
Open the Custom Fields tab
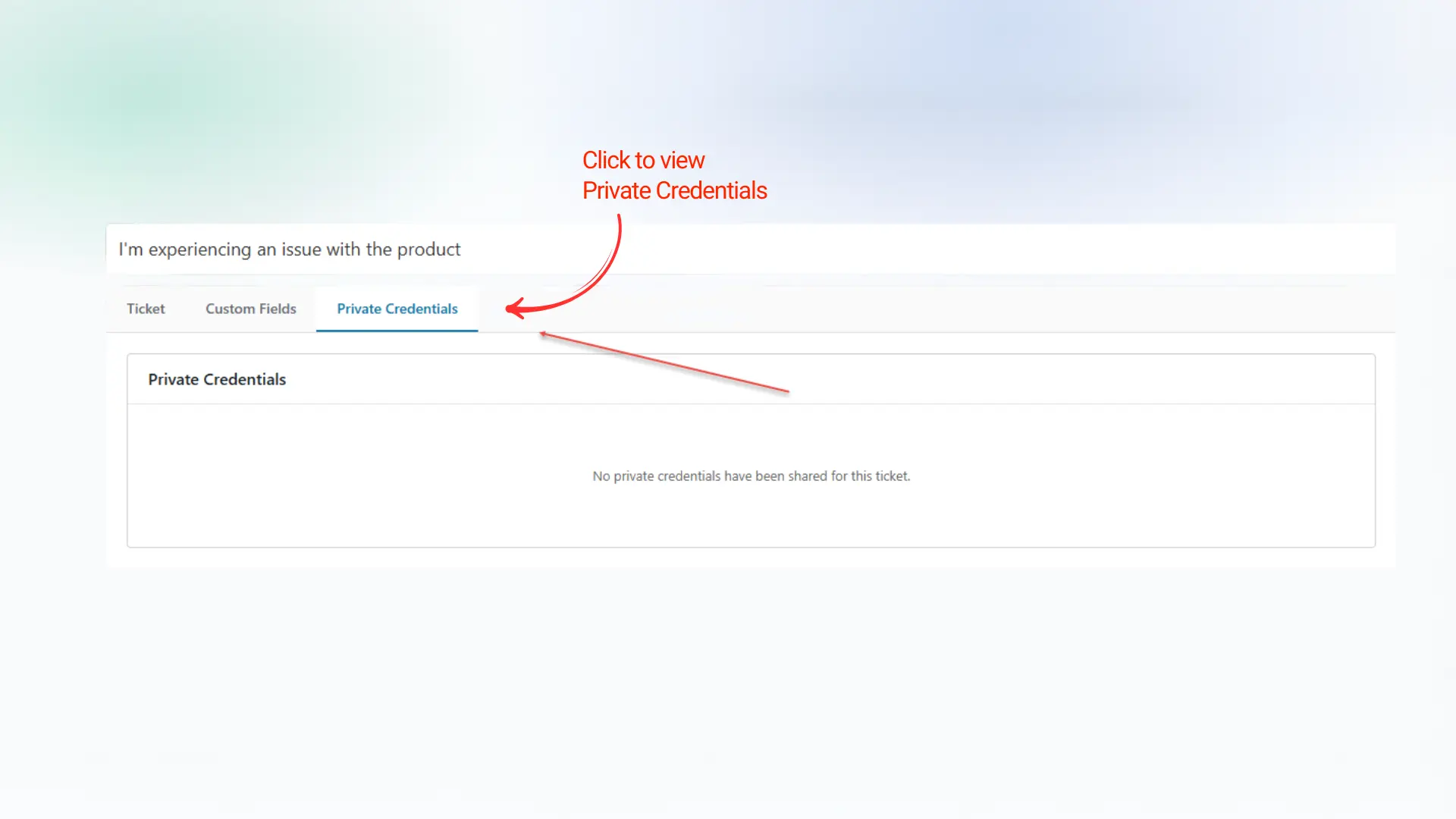(250, 309)
